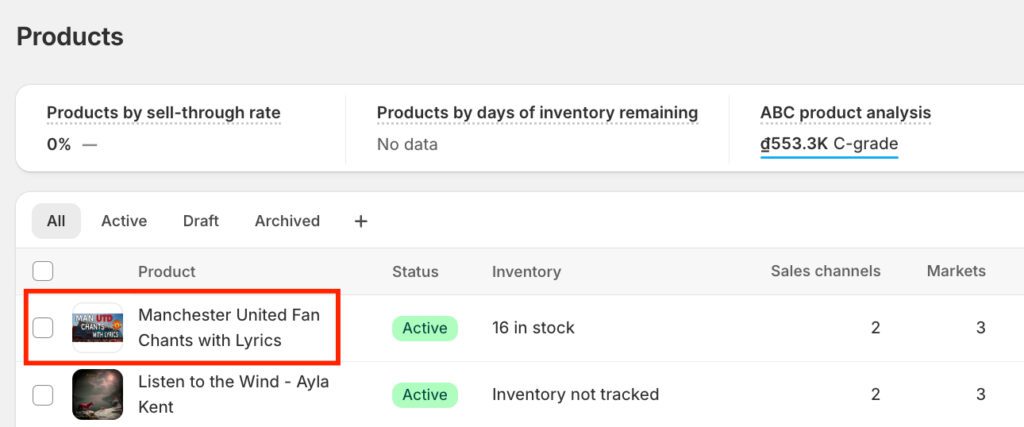1024x427 pixels.
Task: Open the Archived products tab
Action: click(287, 221)
